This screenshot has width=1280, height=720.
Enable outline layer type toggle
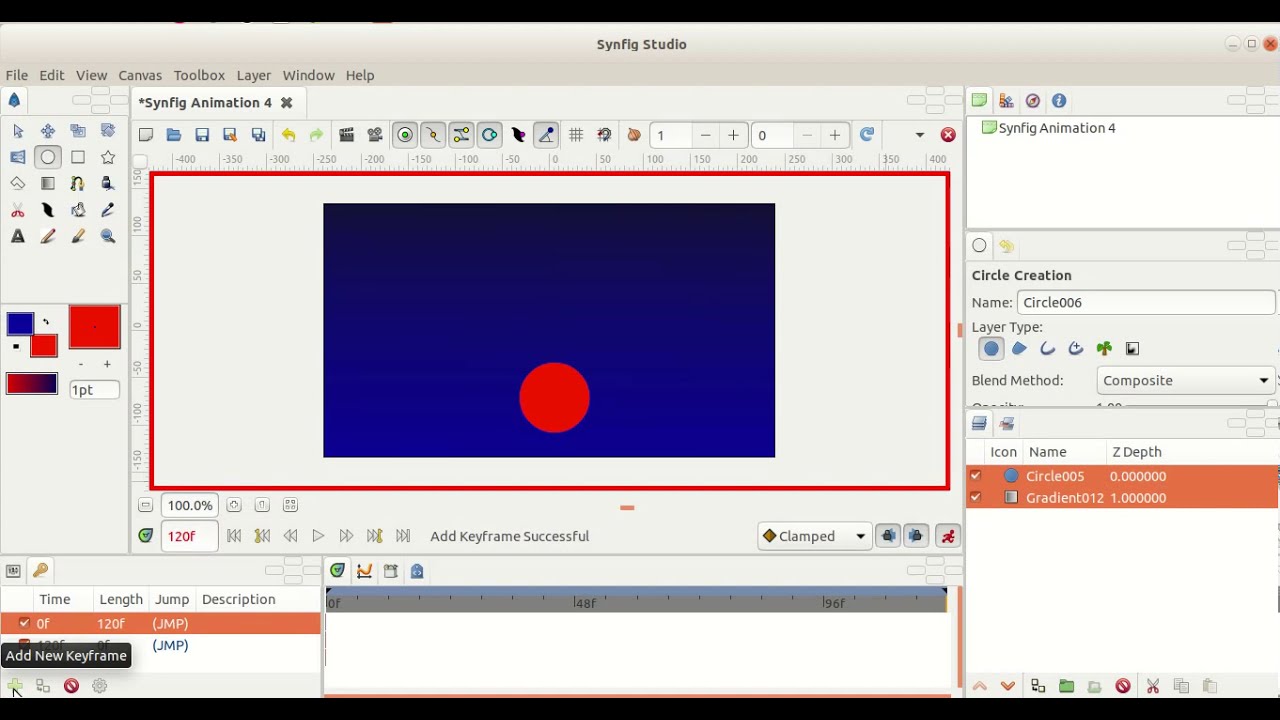pos(1047,348)
